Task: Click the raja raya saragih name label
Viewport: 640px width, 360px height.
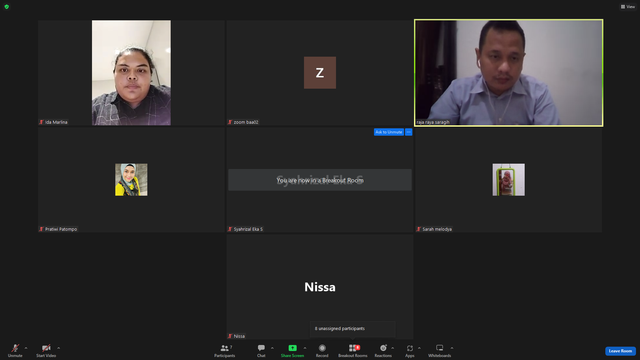Action: click(x=433, y=122)
